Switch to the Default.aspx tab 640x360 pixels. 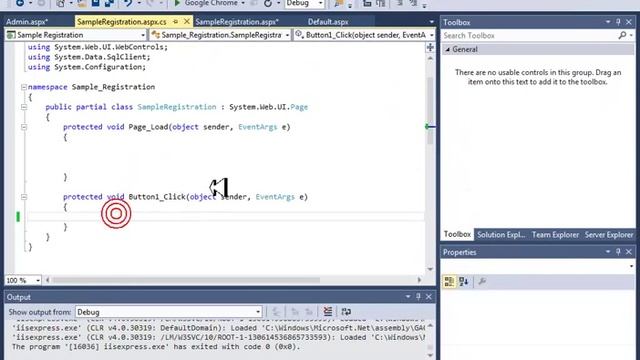(x=328, y=22)
